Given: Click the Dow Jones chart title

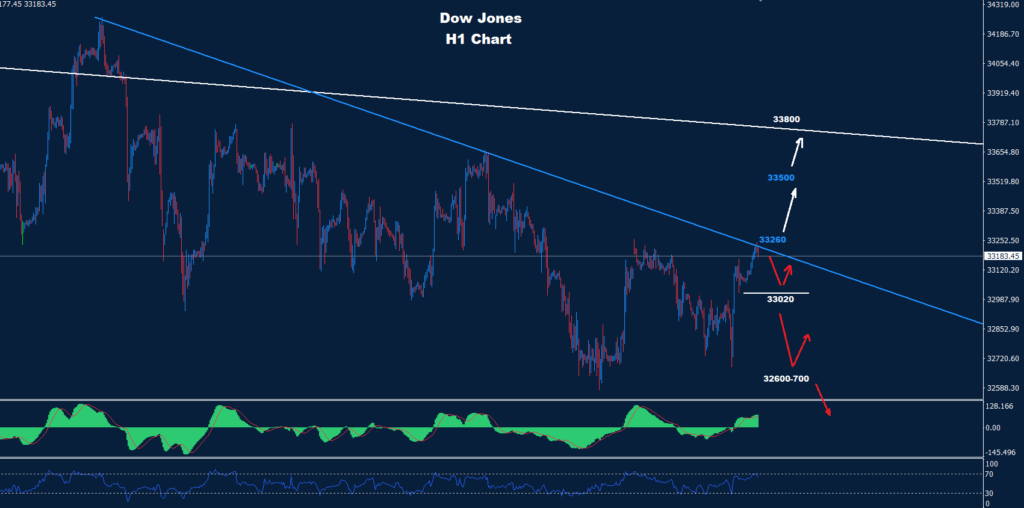Looking at the screenshot, I should click(x=481, y=18).
